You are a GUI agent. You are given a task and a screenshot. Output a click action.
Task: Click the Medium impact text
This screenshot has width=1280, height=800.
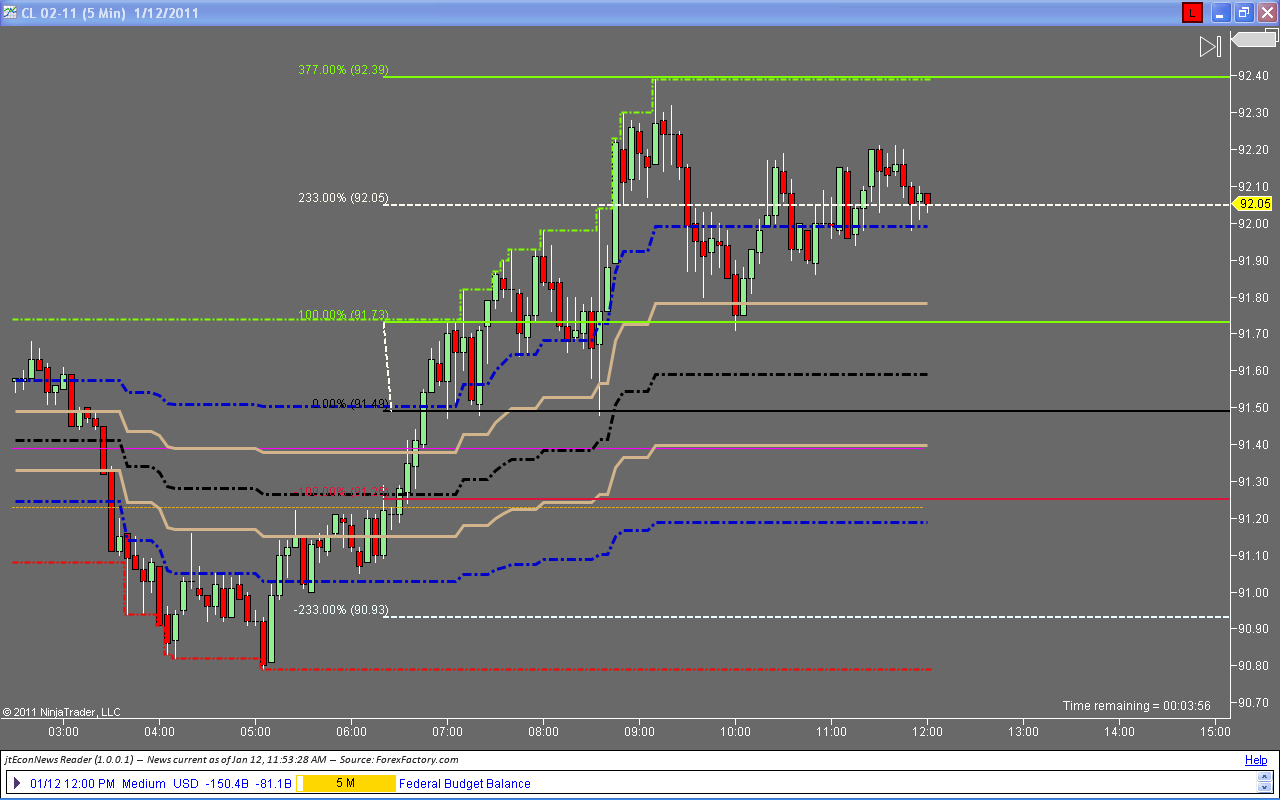(143, 783)
